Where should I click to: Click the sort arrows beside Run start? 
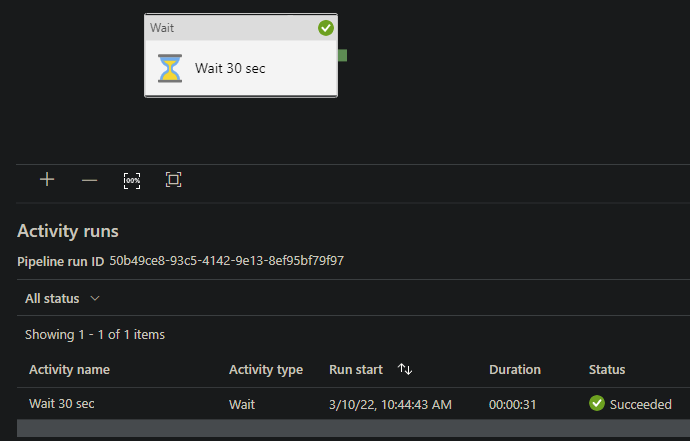point(405,369)
